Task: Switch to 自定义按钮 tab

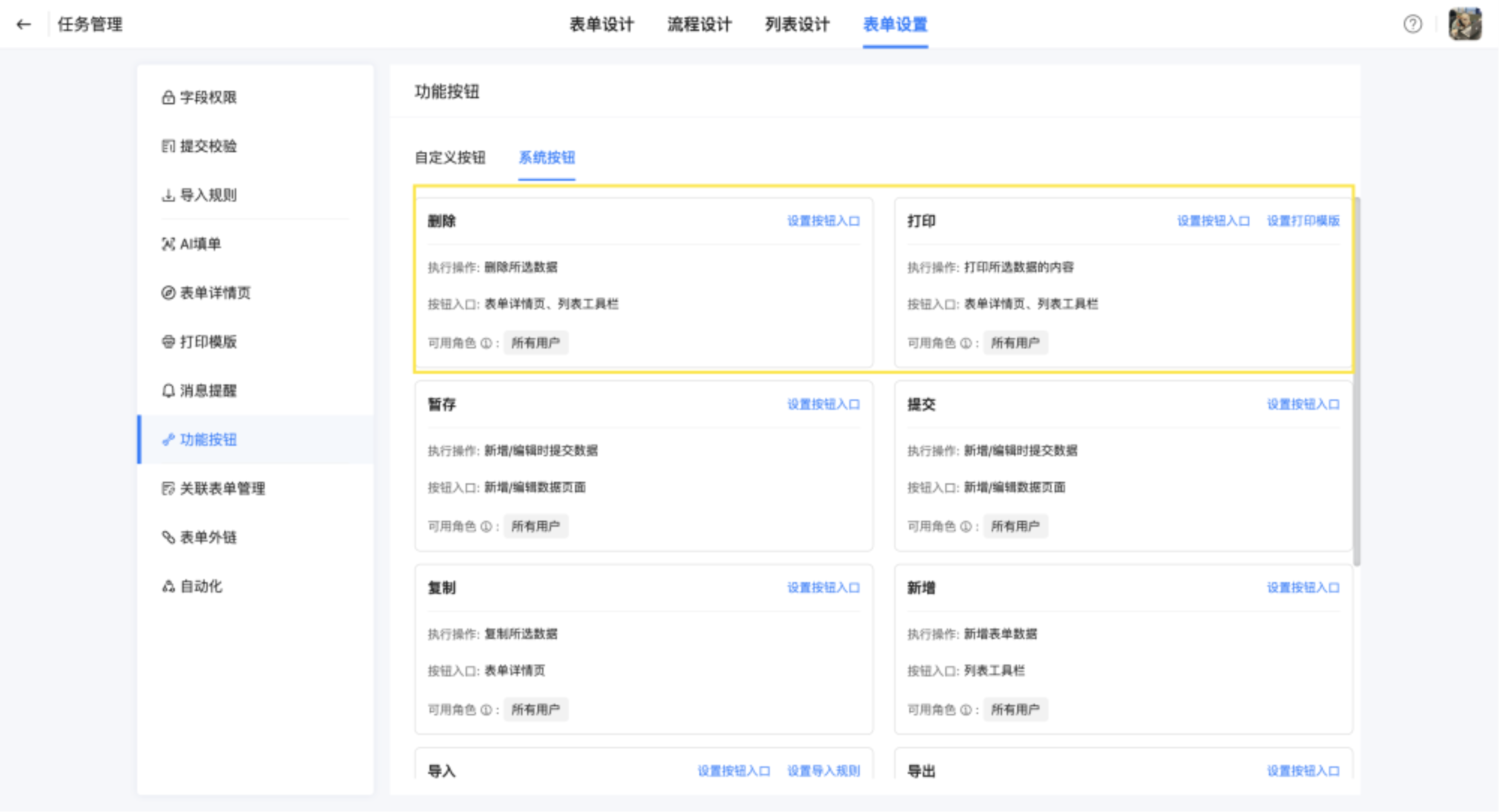Action: [450, 157]
